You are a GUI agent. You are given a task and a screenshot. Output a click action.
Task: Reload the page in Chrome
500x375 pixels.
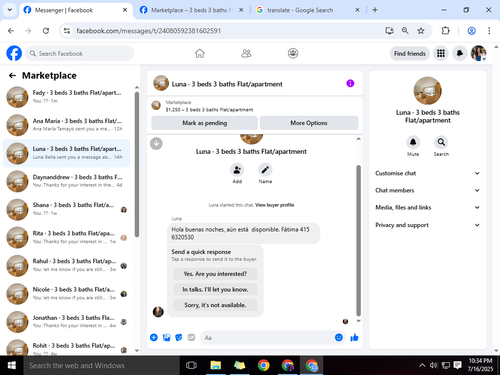click(46, 31)
